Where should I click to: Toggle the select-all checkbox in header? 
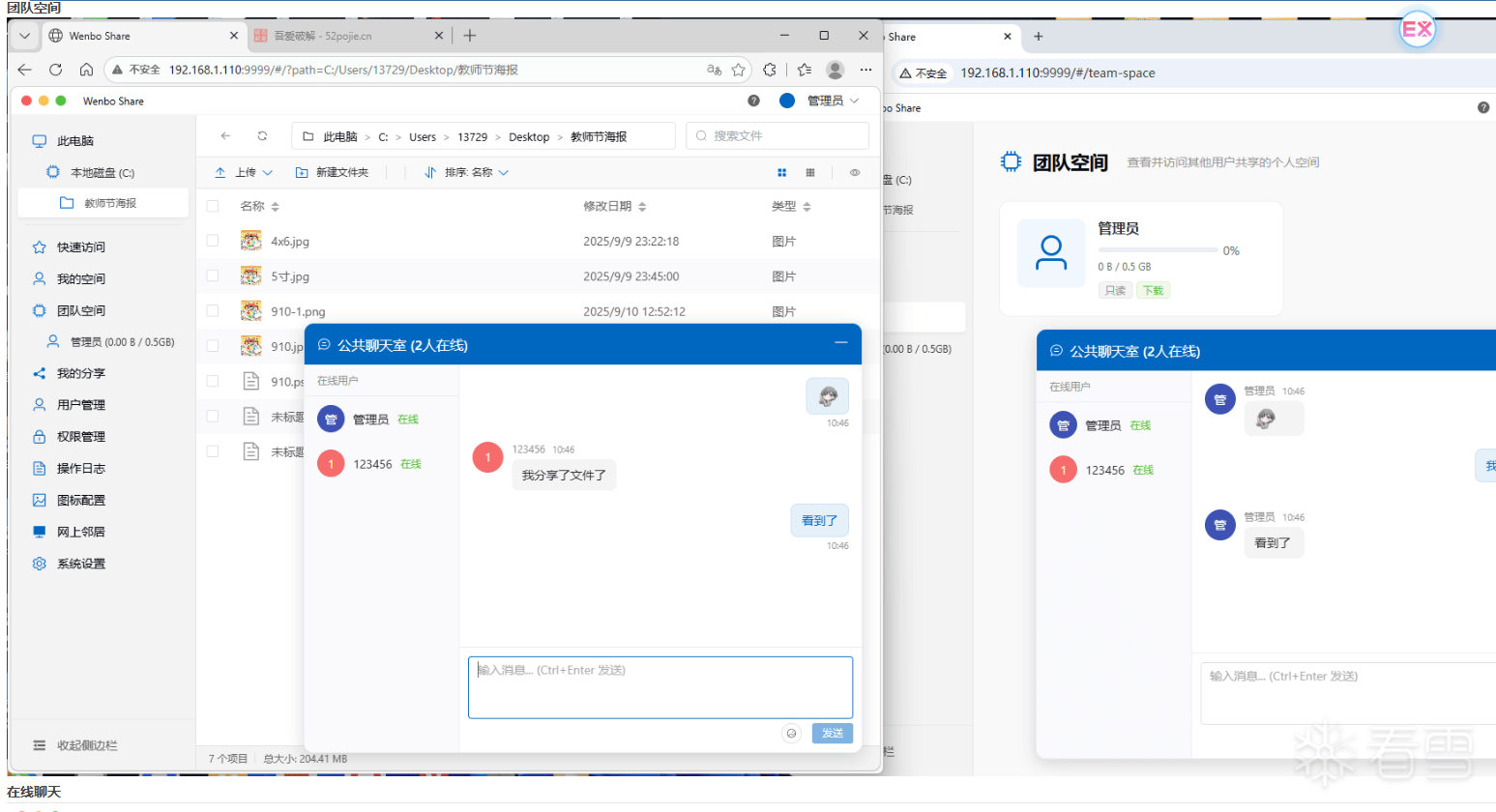[213, 206]
